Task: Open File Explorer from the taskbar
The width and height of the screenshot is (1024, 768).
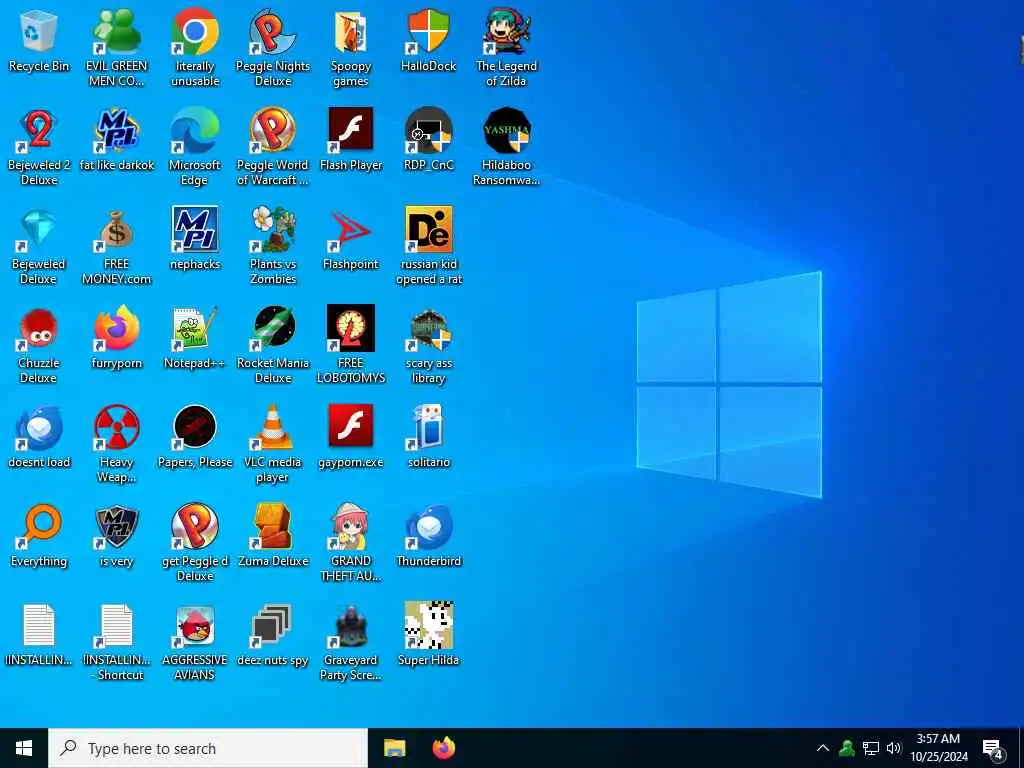Action: (394, 748)
